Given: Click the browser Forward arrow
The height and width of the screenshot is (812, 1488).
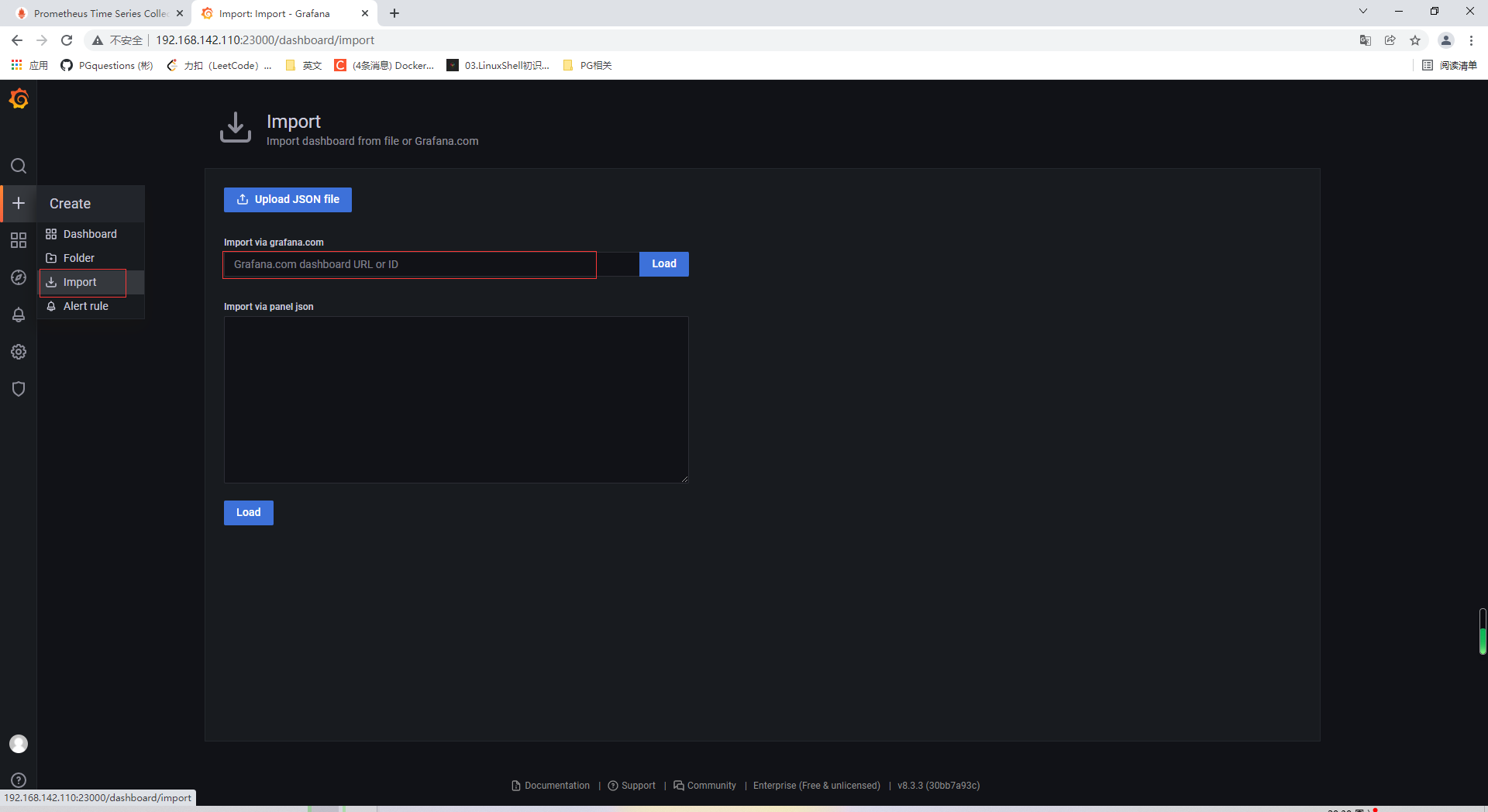Looking at the screenshot, I should tap(42, 40).
